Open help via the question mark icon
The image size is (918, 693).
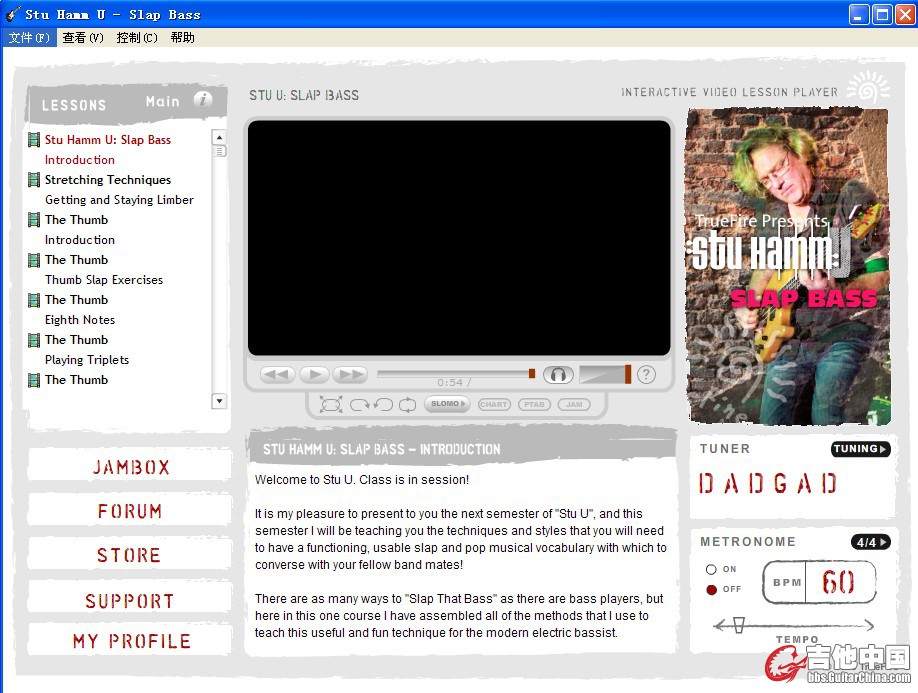click(x=646, y=375)
